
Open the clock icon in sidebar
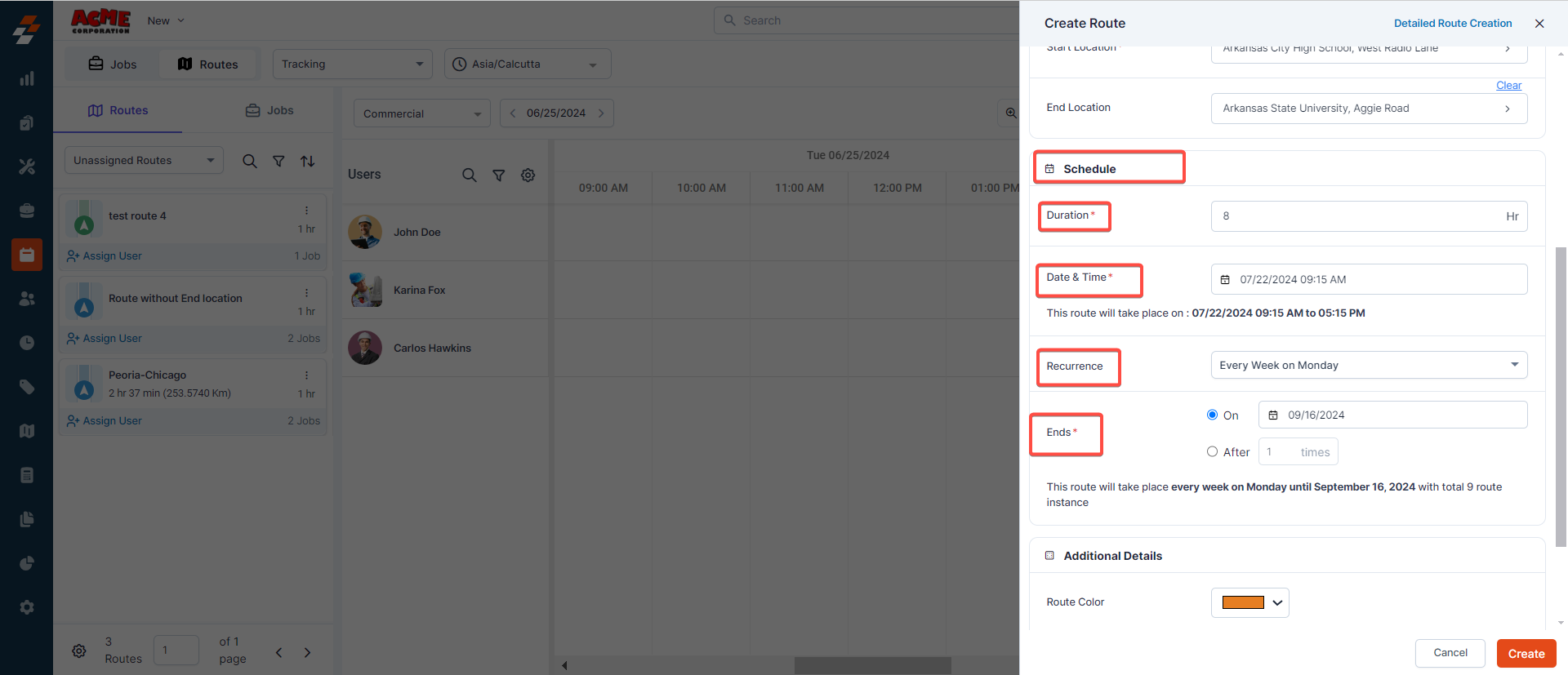click(x=27, y=343)
